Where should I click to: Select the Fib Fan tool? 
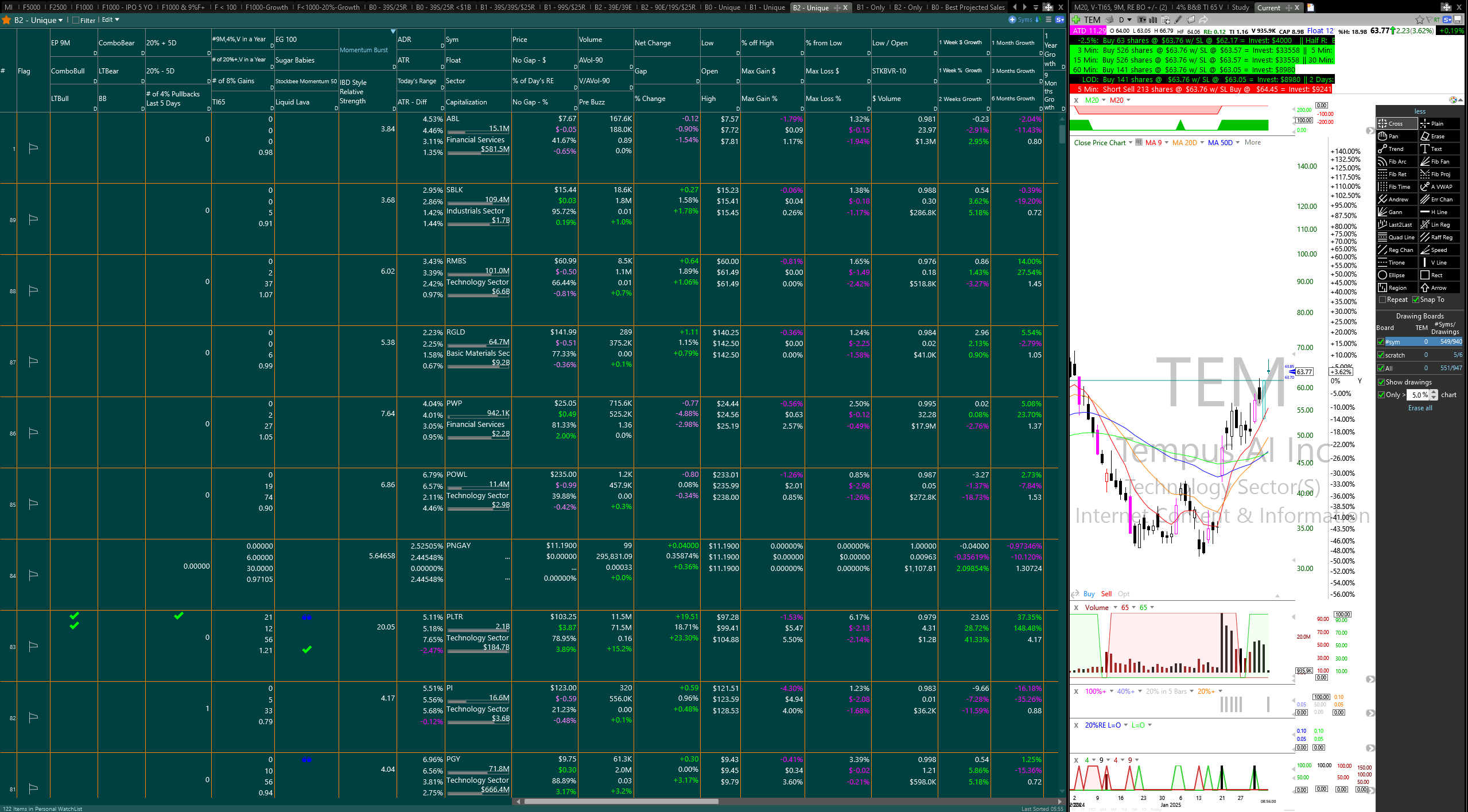coord(1439,161)
